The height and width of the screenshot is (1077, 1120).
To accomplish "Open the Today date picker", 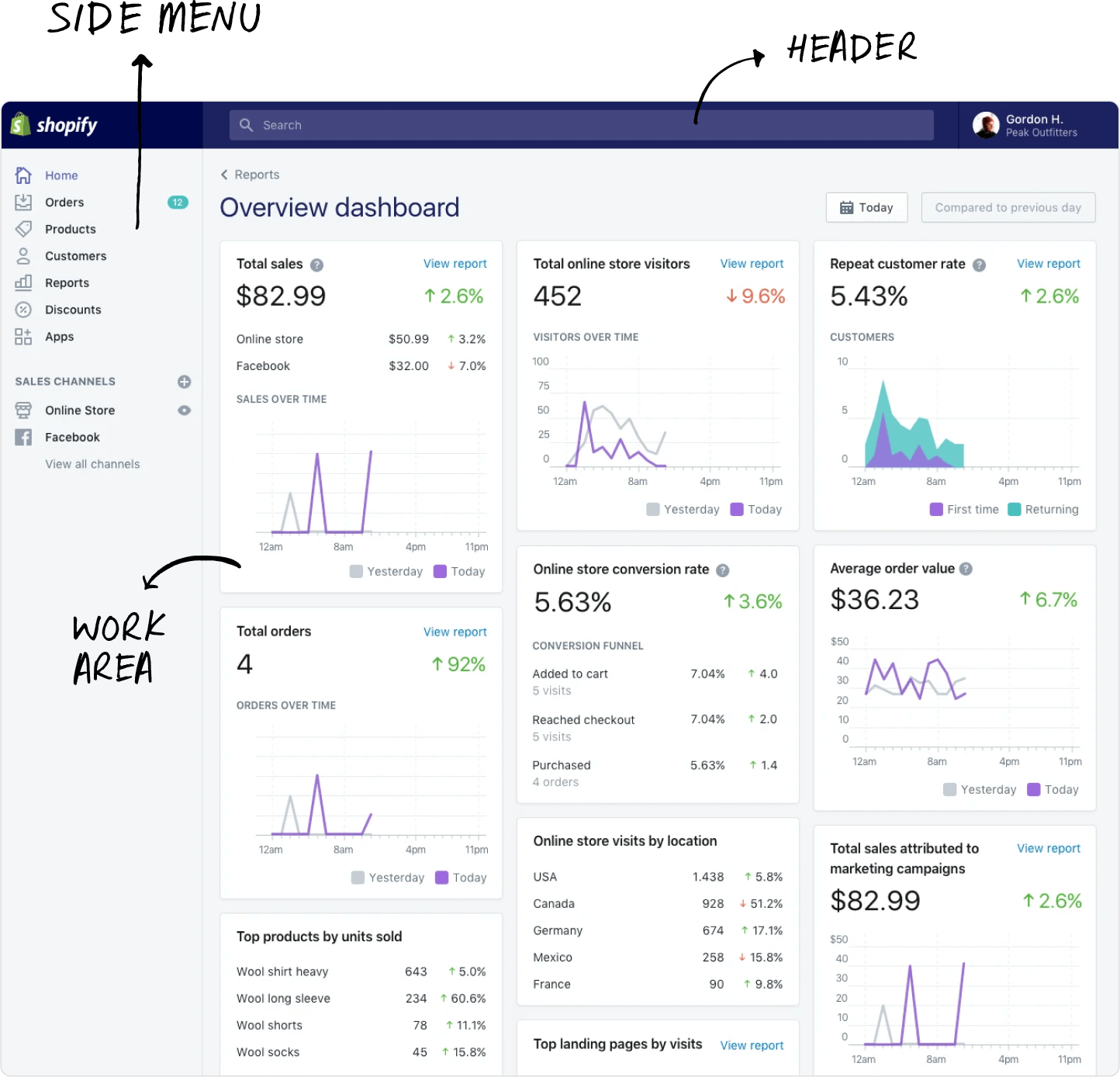I will pos(866,207).
